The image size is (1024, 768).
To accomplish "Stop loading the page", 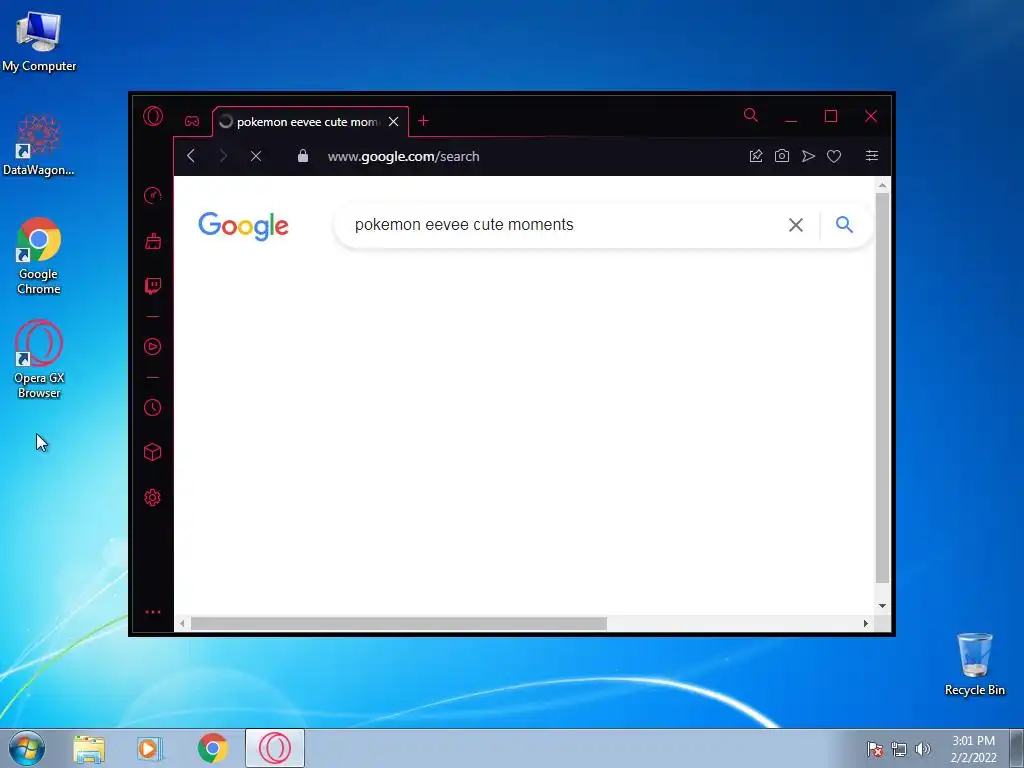I will (256, 156).
